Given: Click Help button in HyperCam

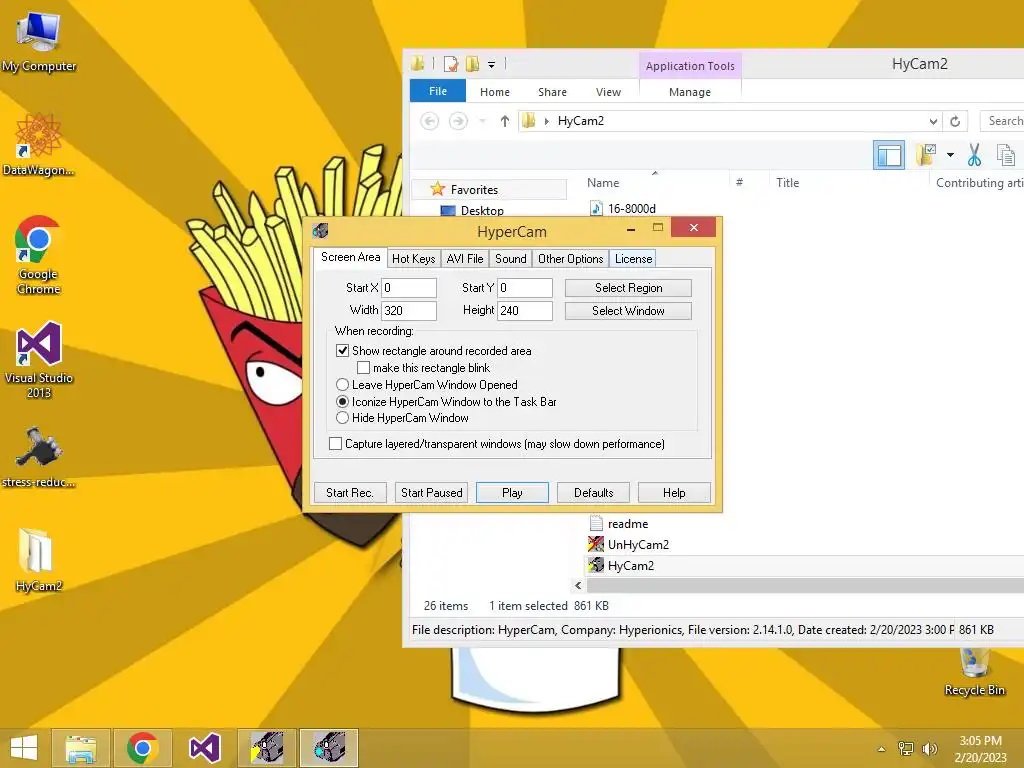Looking at the screenshot, I should [674, 492].
